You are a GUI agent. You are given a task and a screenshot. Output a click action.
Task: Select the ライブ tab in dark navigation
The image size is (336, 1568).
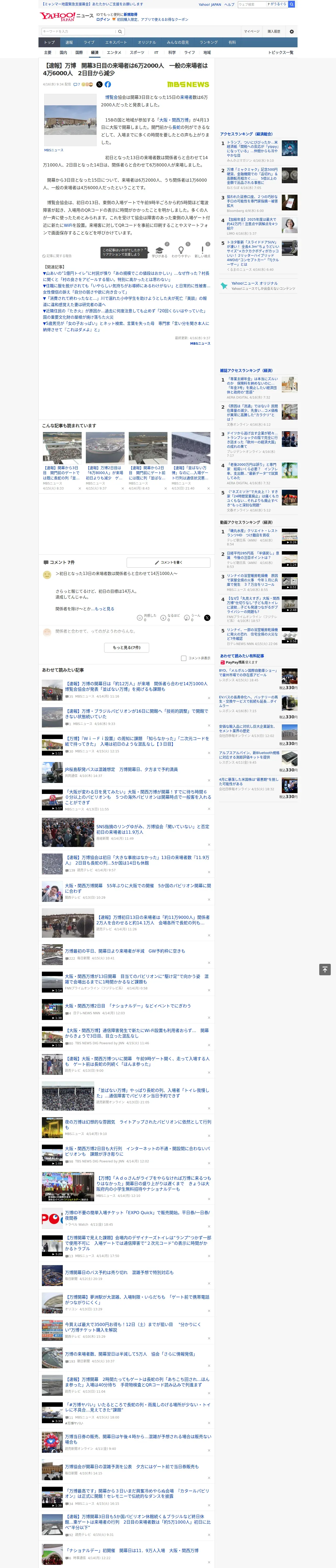(x=89, y=43)
